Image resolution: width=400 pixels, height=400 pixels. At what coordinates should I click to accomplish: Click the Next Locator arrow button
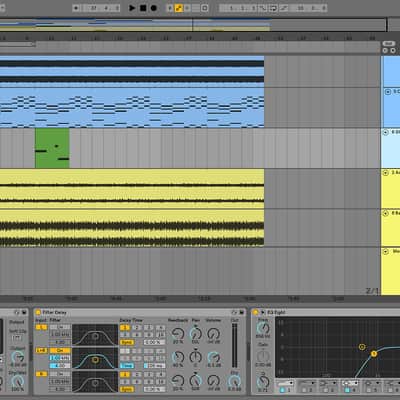click(393, 50)
